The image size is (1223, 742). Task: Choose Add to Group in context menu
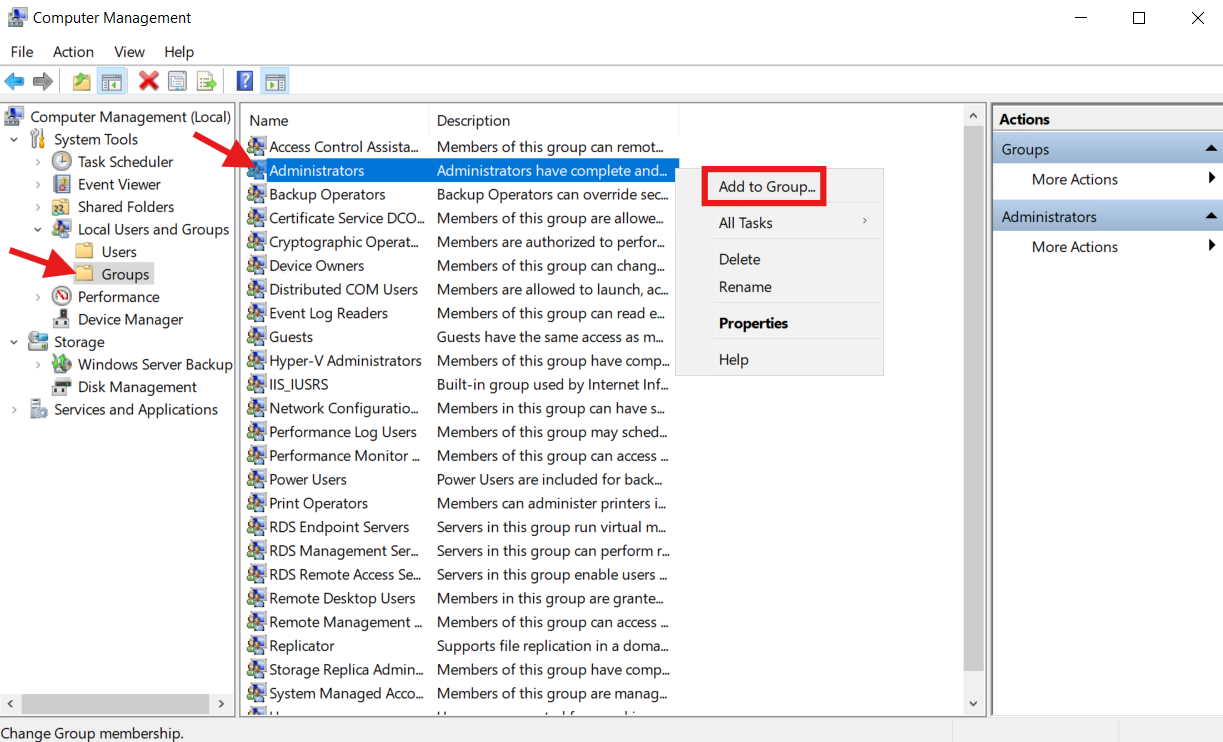pos(766,187)
